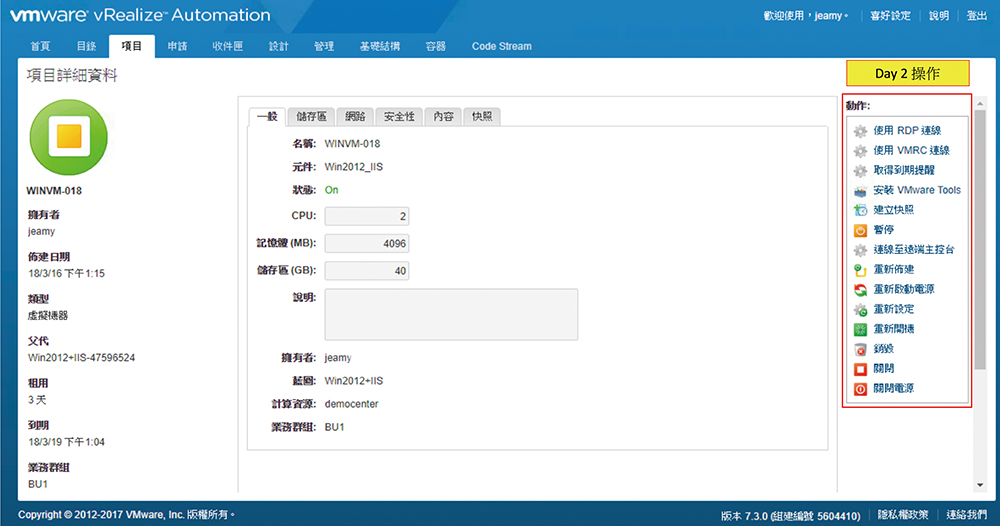Click the large green WINVM-018 machine icon

(69, 137)
